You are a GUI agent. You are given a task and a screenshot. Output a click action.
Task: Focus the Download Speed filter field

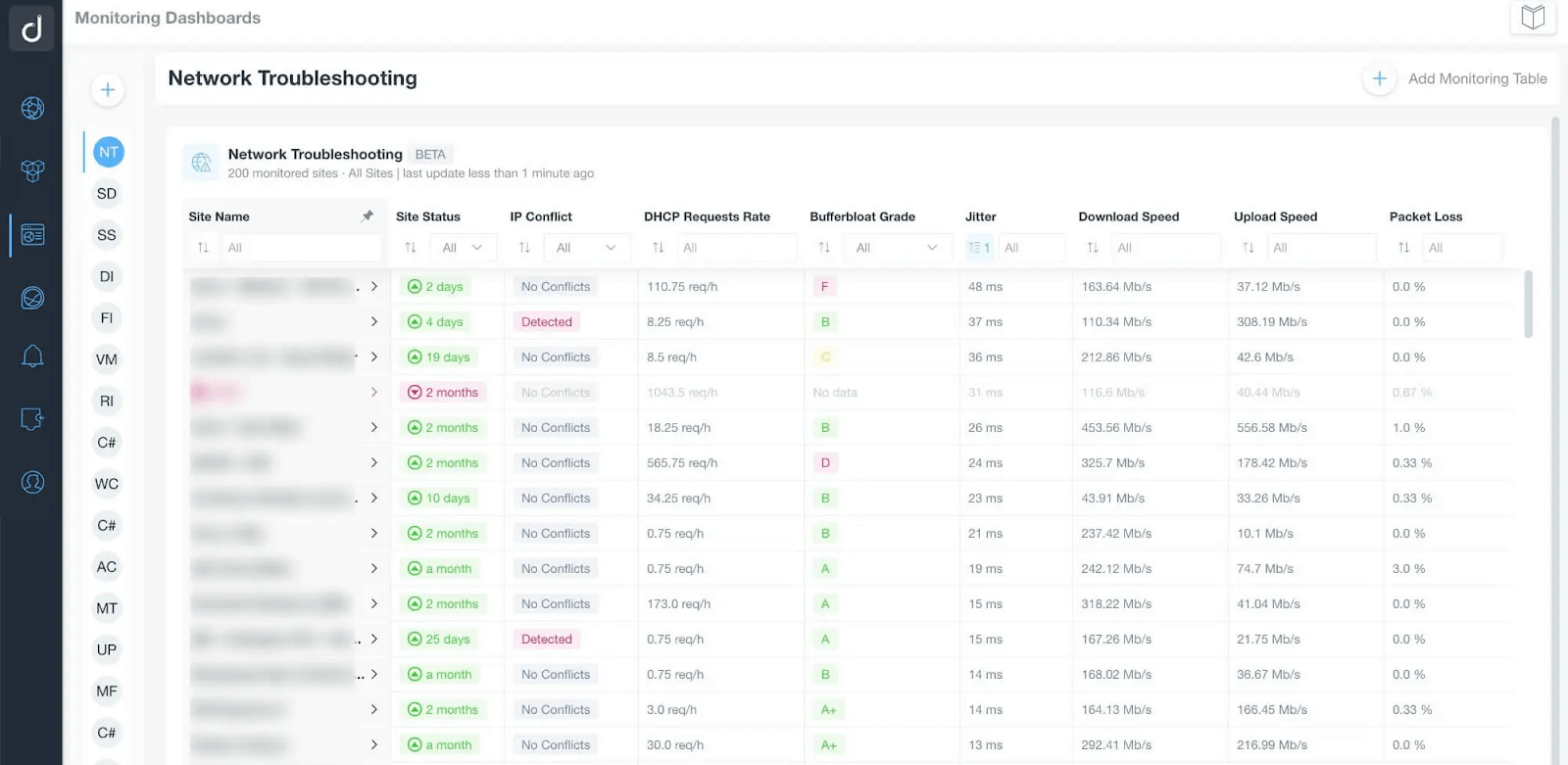click(1166, 248)
